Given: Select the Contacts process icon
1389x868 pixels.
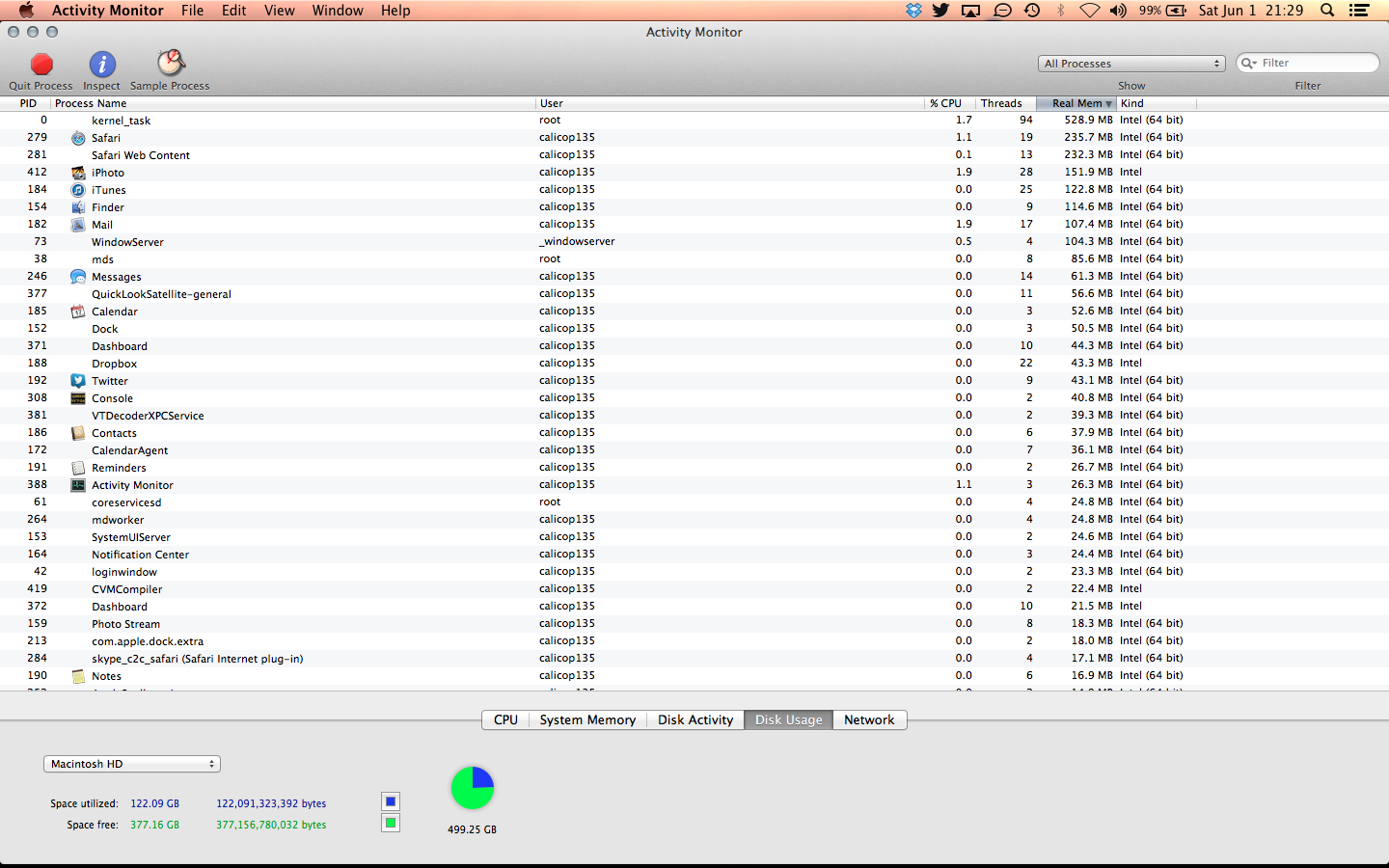Looking at the screenshot, I should click(x=78, y=433).
